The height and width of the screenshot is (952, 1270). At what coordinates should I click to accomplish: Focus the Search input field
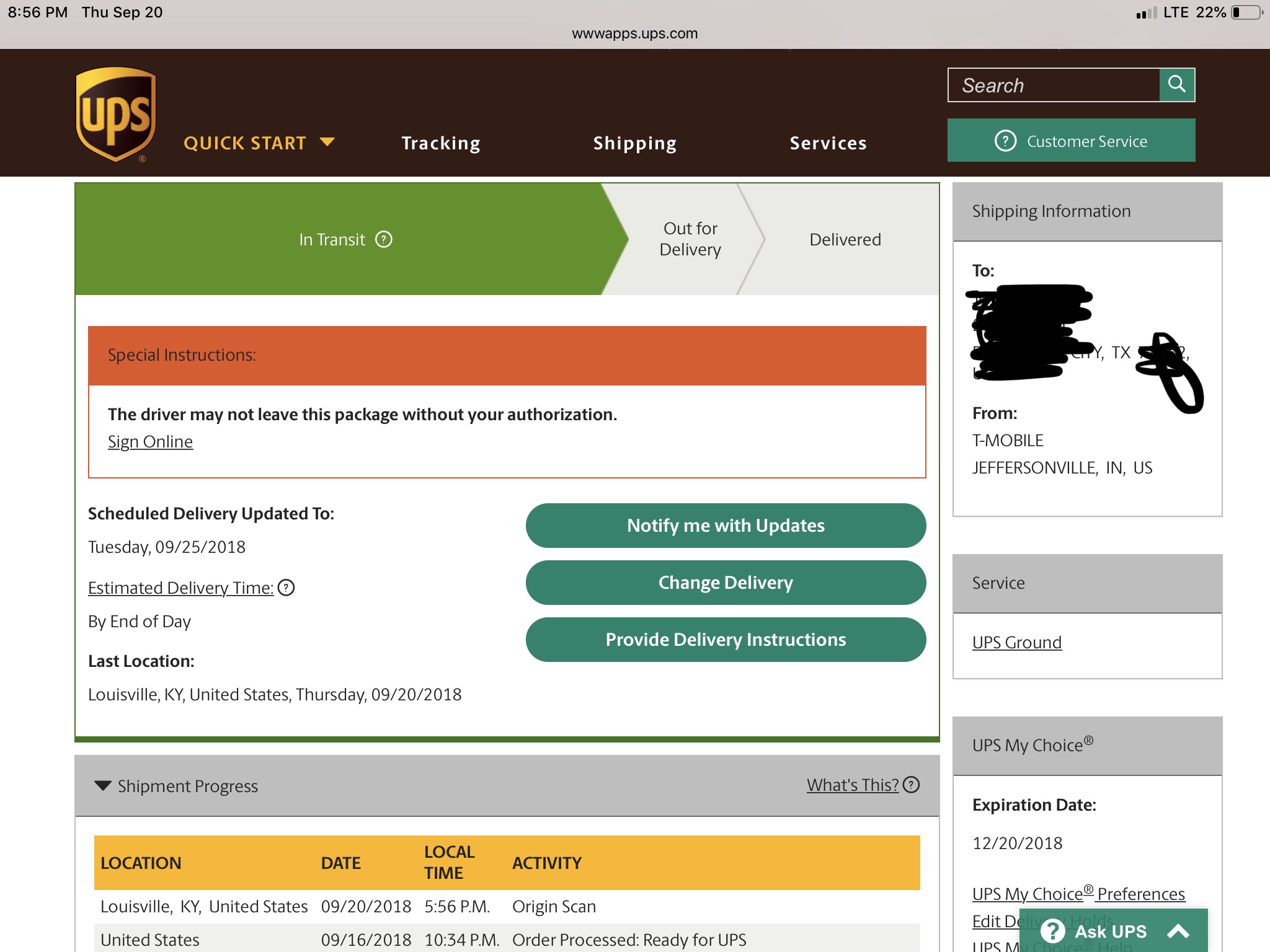pyautogui.click(x=1054, y=85)
